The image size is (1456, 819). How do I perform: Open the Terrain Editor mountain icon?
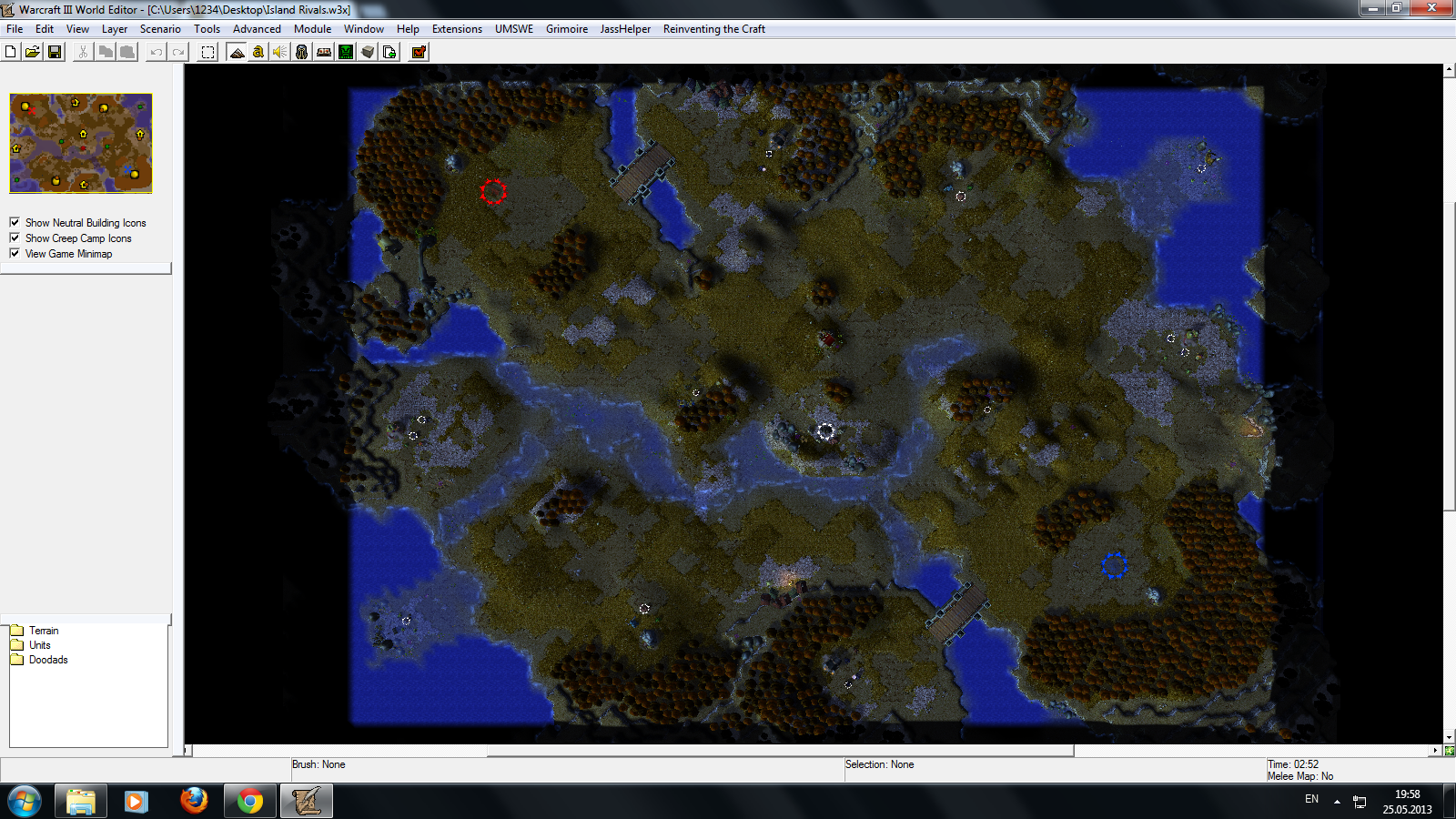[237, 52]
